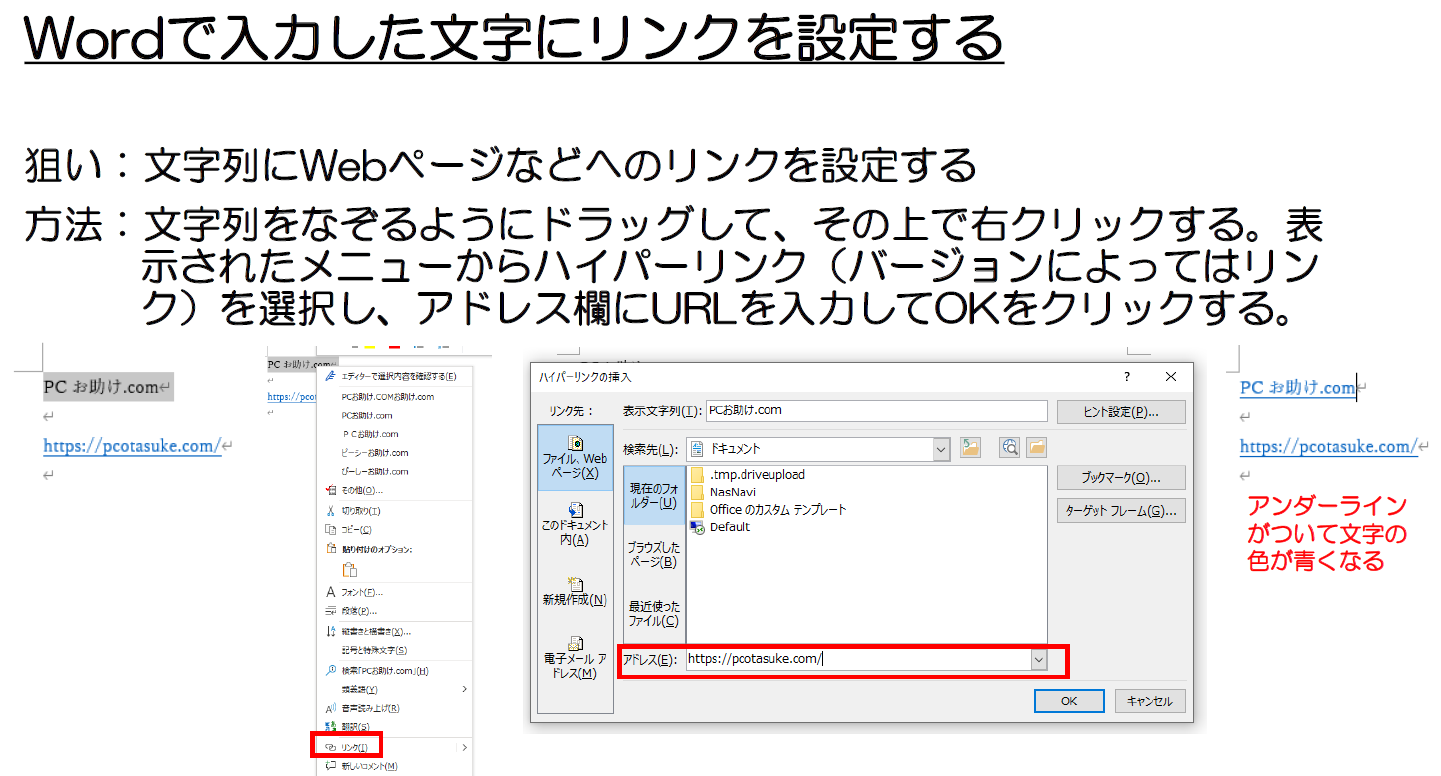Select the .tmp.driveupload folder

coord(747,474)
